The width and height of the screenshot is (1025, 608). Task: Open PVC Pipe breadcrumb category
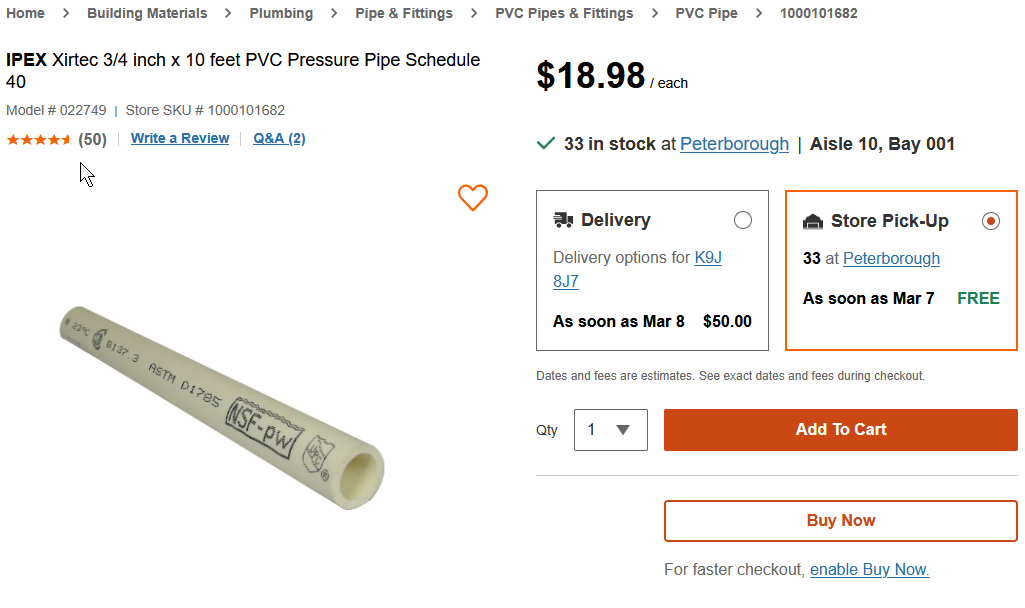(x=706, y=13)
